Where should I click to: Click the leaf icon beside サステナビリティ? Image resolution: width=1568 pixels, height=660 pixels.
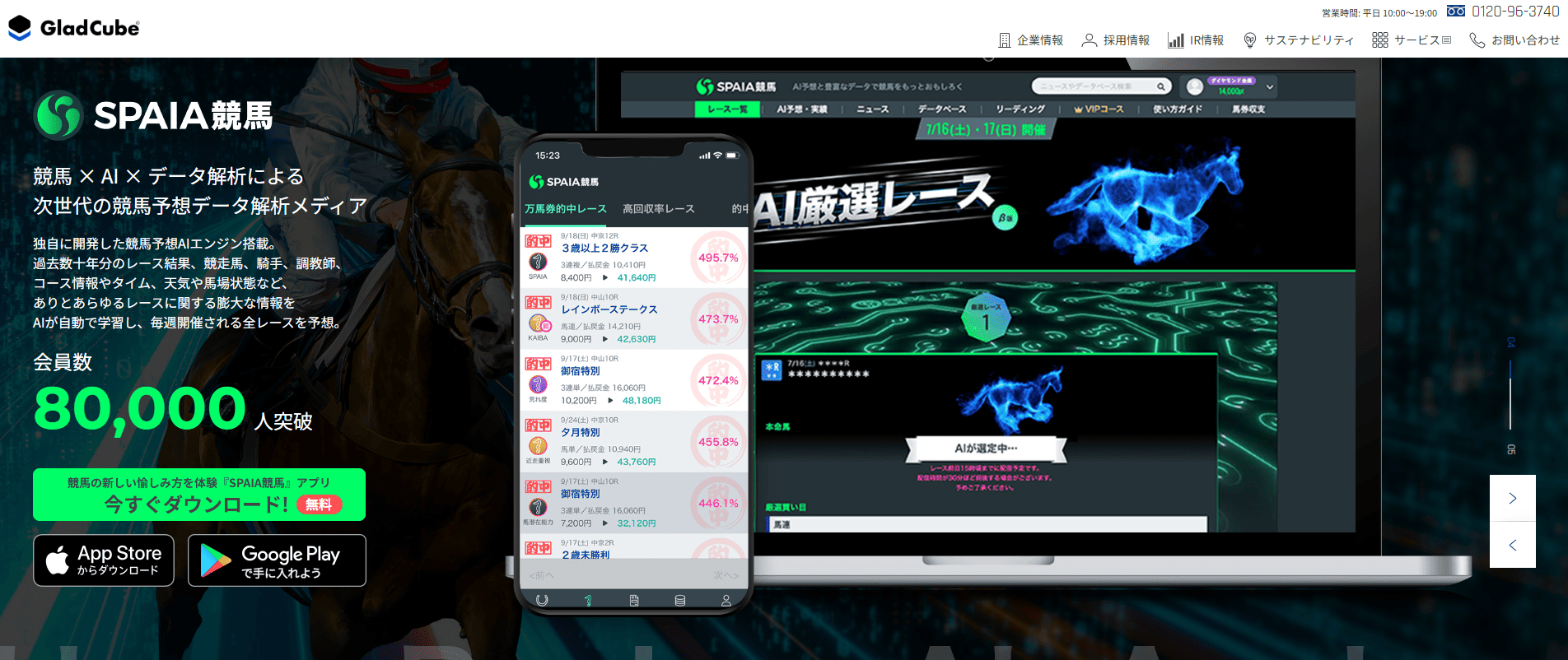[x=1249, y=40]
